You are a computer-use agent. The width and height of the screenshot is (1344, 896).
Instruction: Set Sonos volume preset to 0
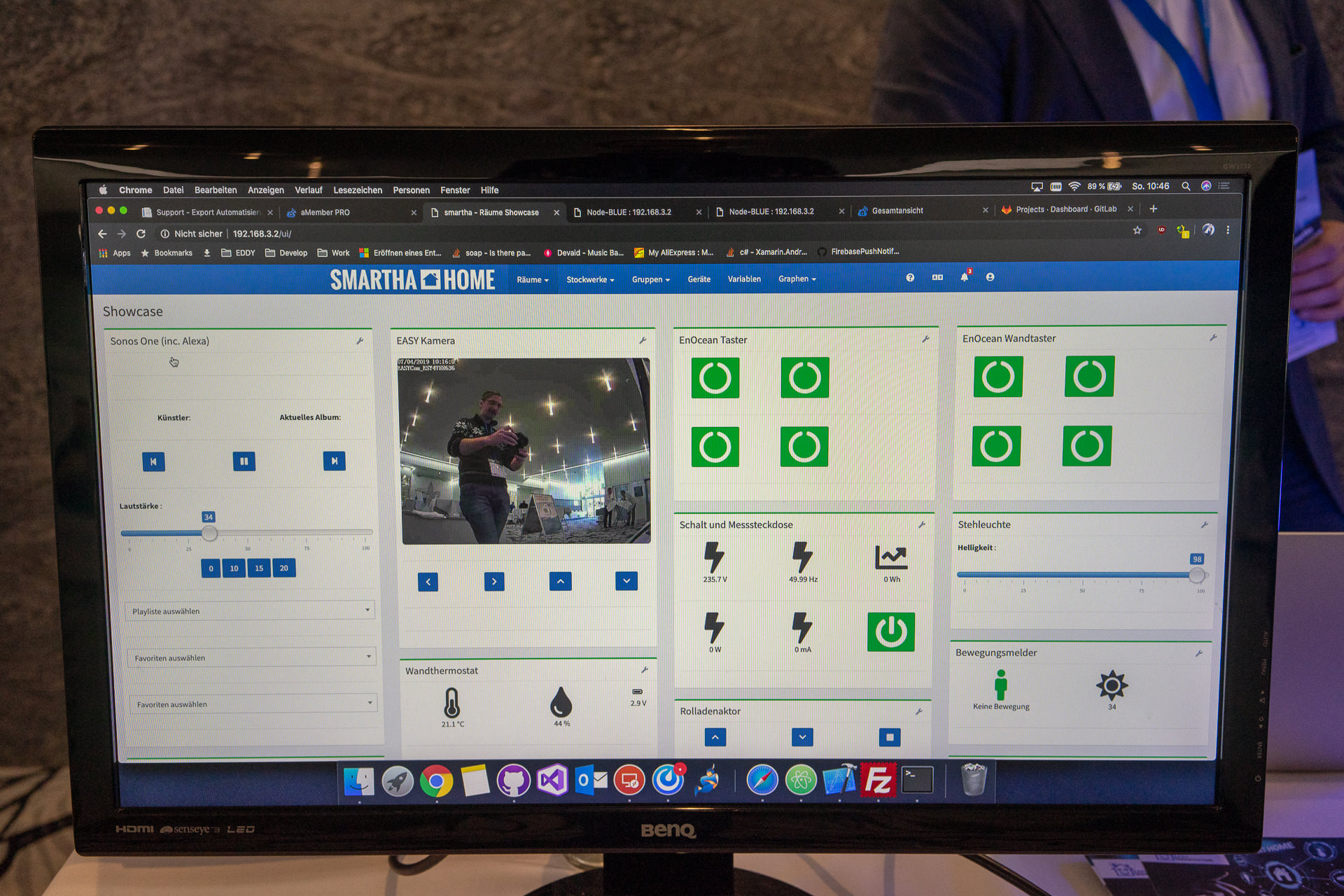211,568
